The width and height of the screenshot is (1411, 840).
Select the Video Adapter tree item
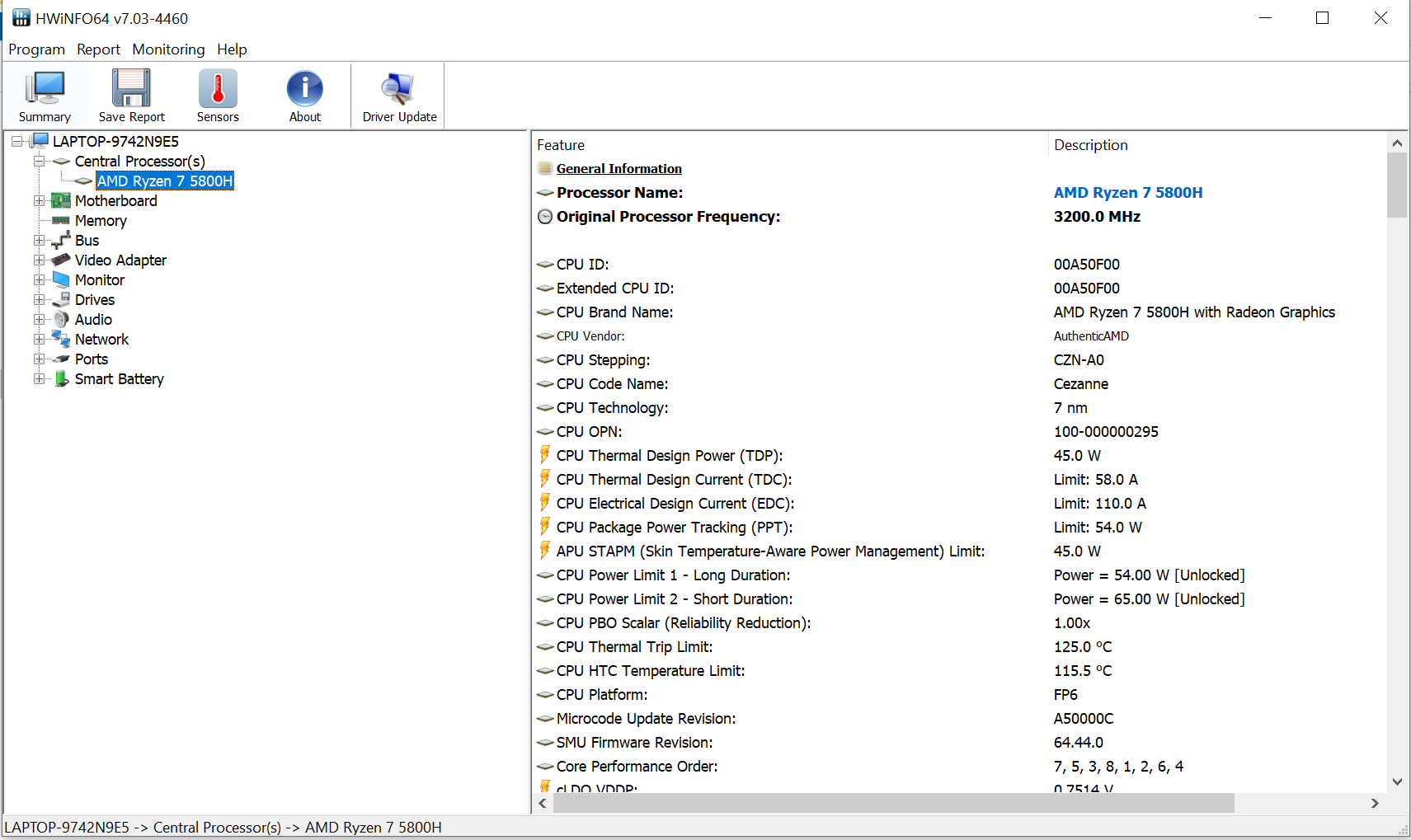point(120,260)
